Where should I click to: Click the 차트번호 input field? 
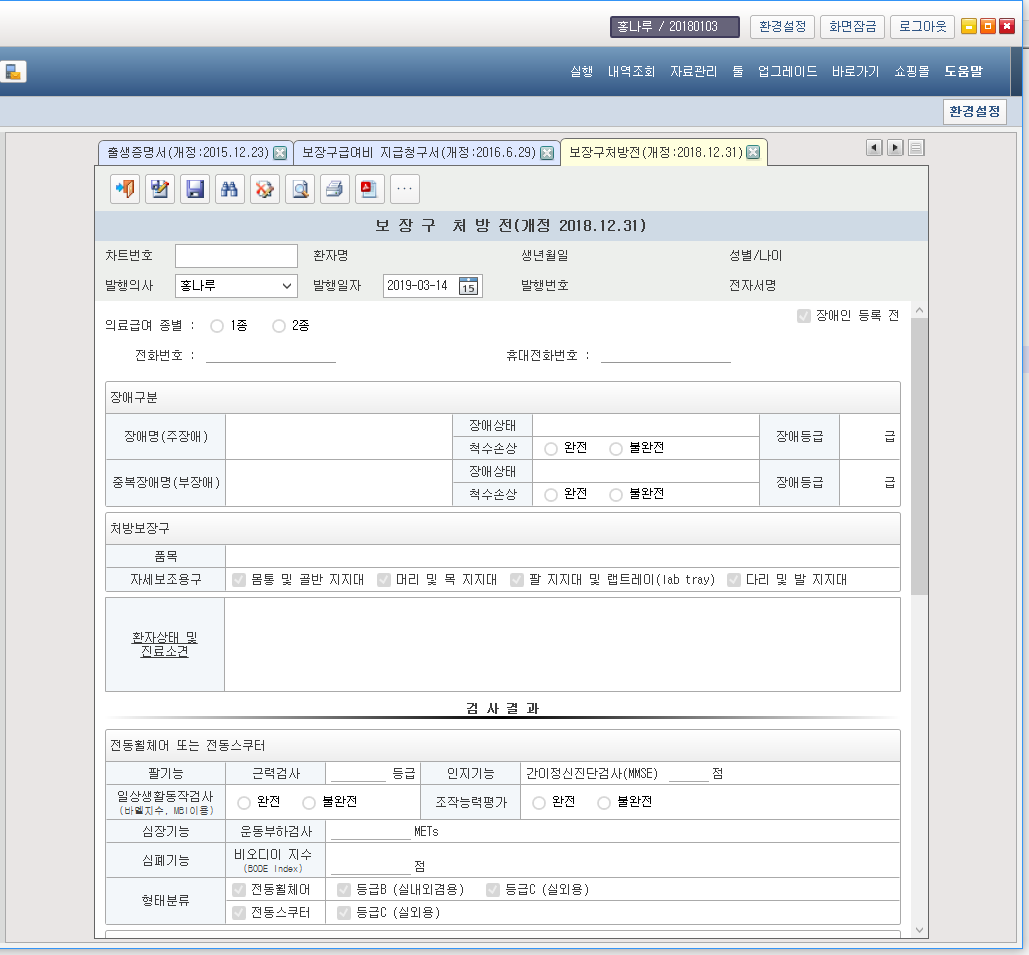pos(236,256)
